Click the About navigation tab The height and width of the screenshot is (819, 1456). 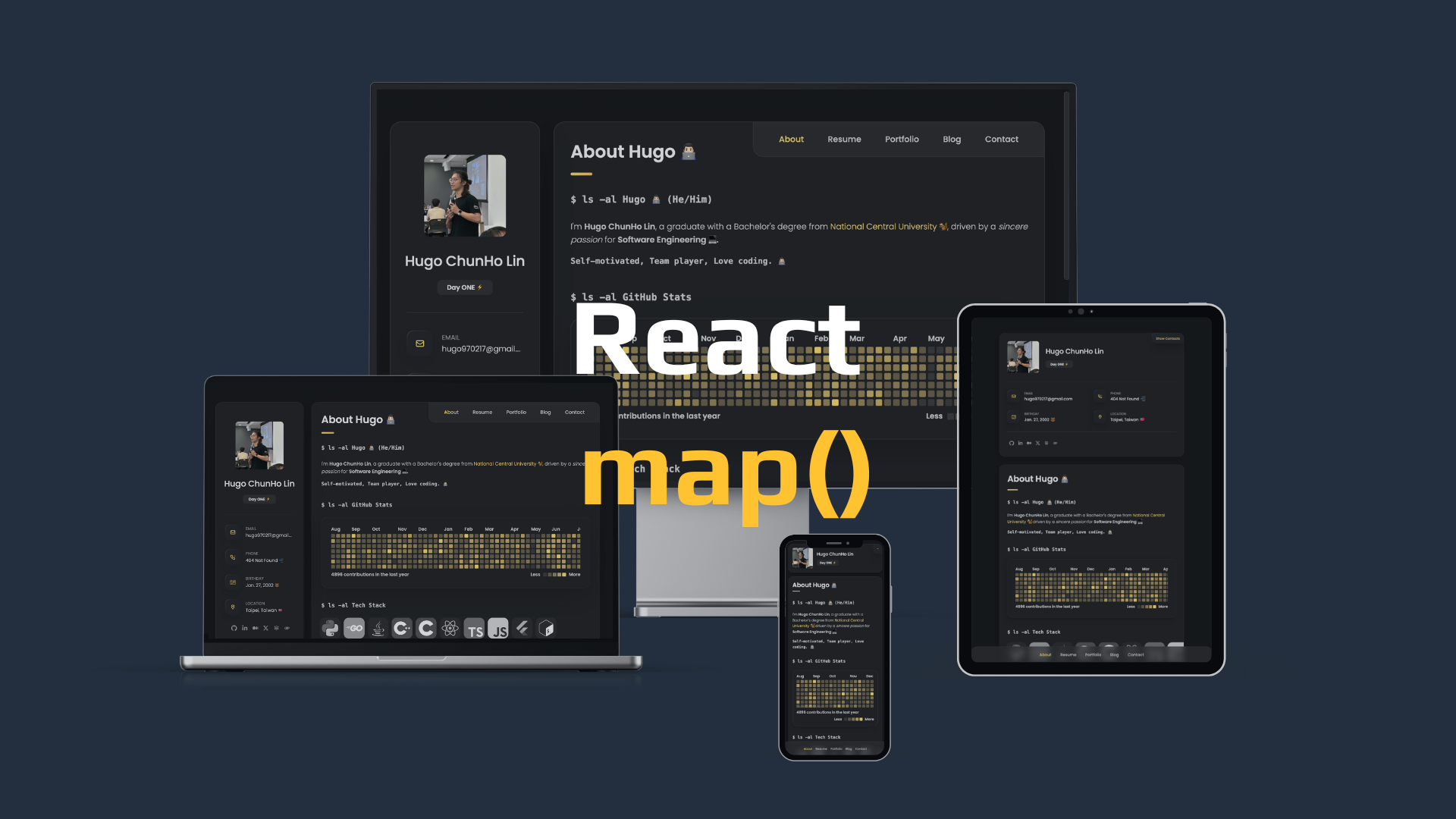tap(791, 139)
